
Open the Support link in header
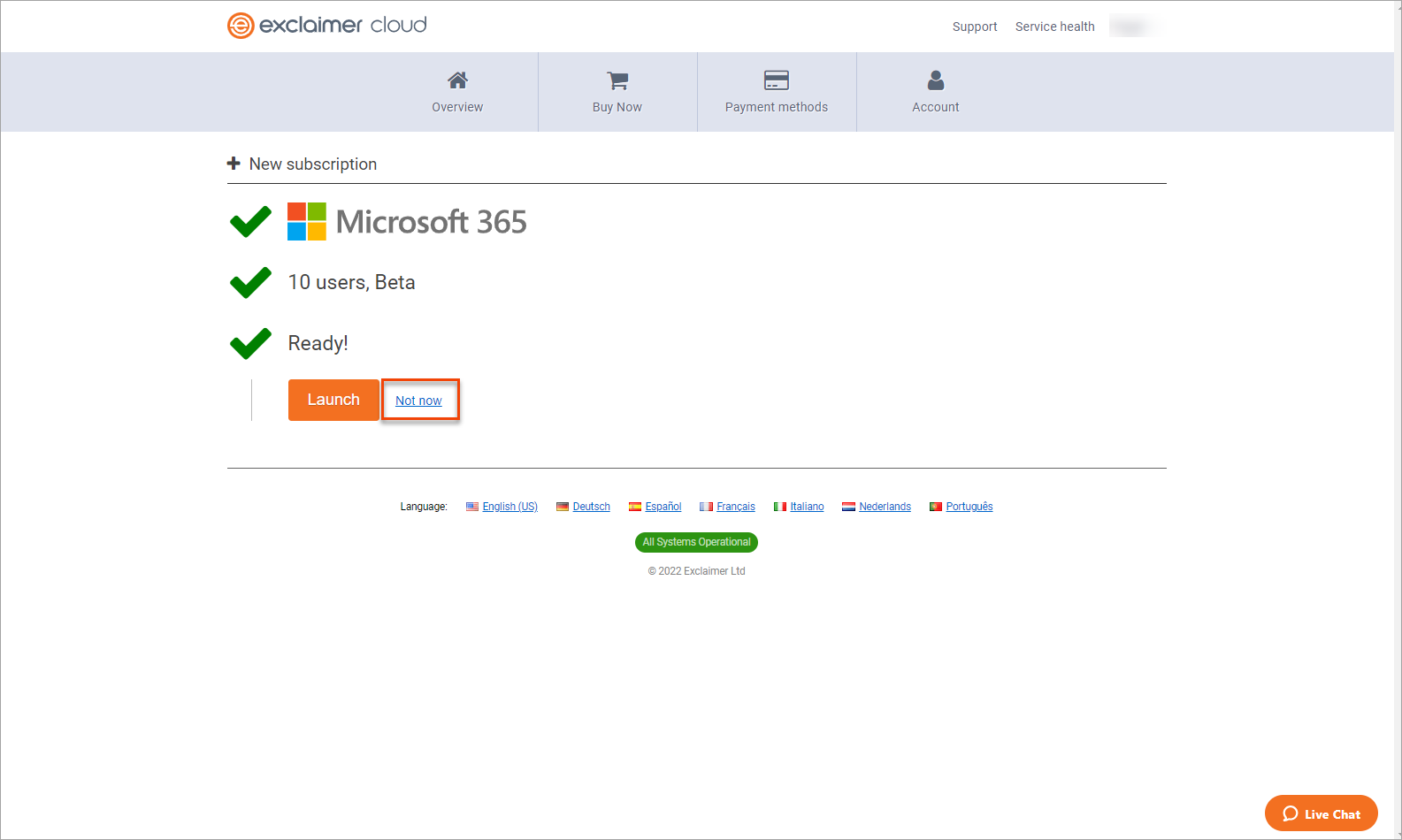(x=974, y=27)
